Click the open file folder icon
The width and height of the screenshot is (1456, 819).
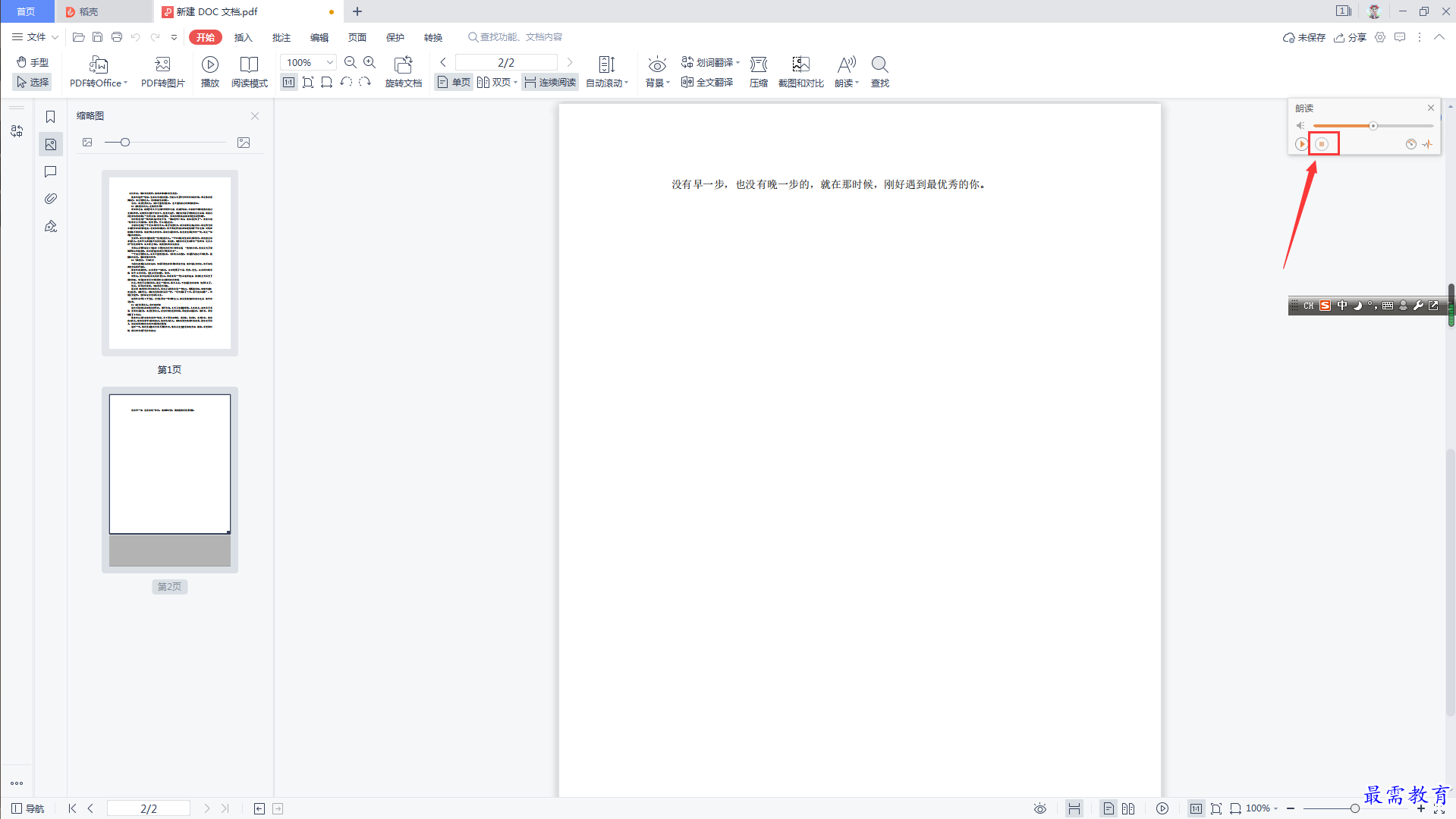tap(78, 36)
